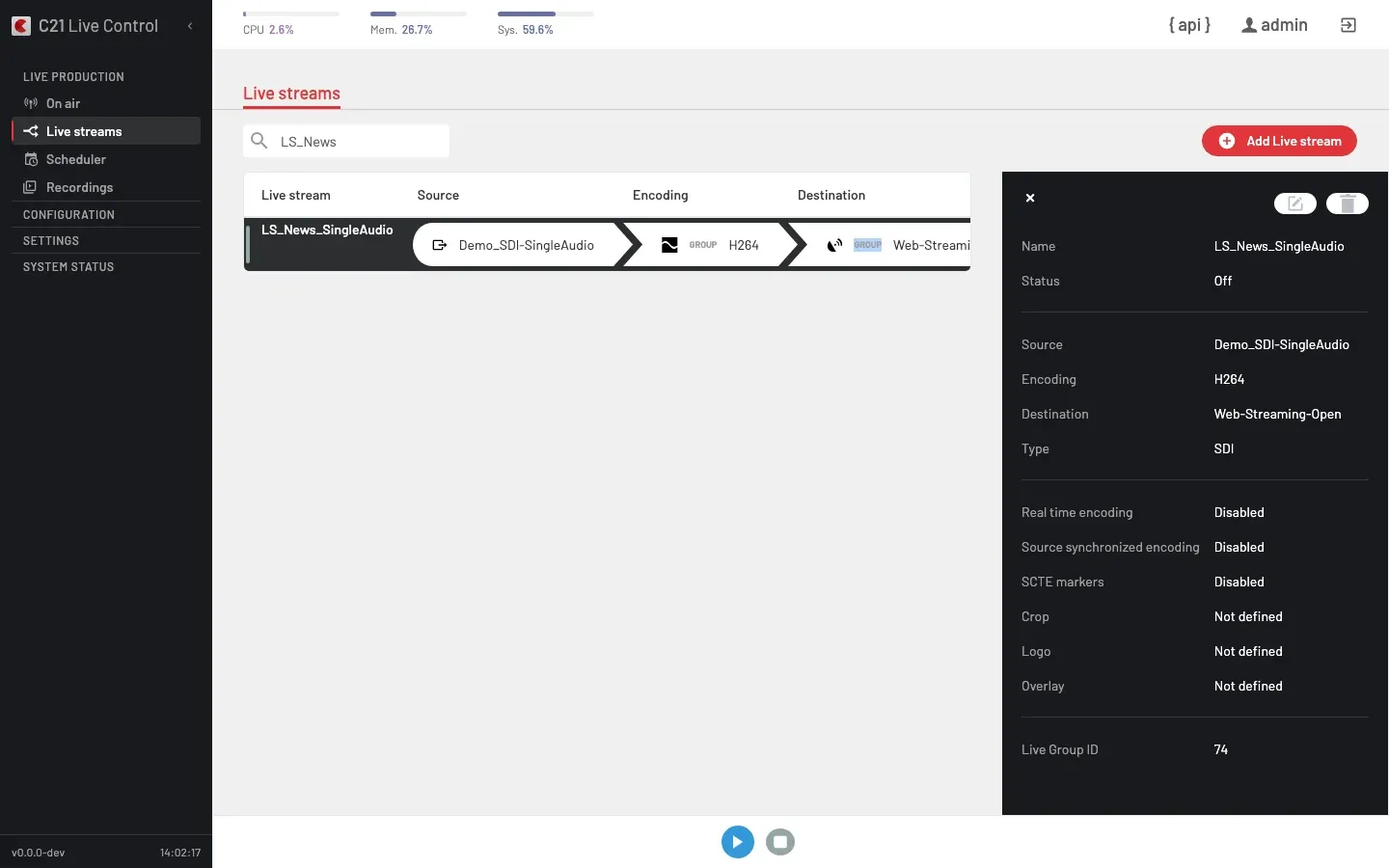The width and height of the screenshot is (1389, 868).
Task: Click the LIVE PRODUCTION section header
Action: [73, 77]
